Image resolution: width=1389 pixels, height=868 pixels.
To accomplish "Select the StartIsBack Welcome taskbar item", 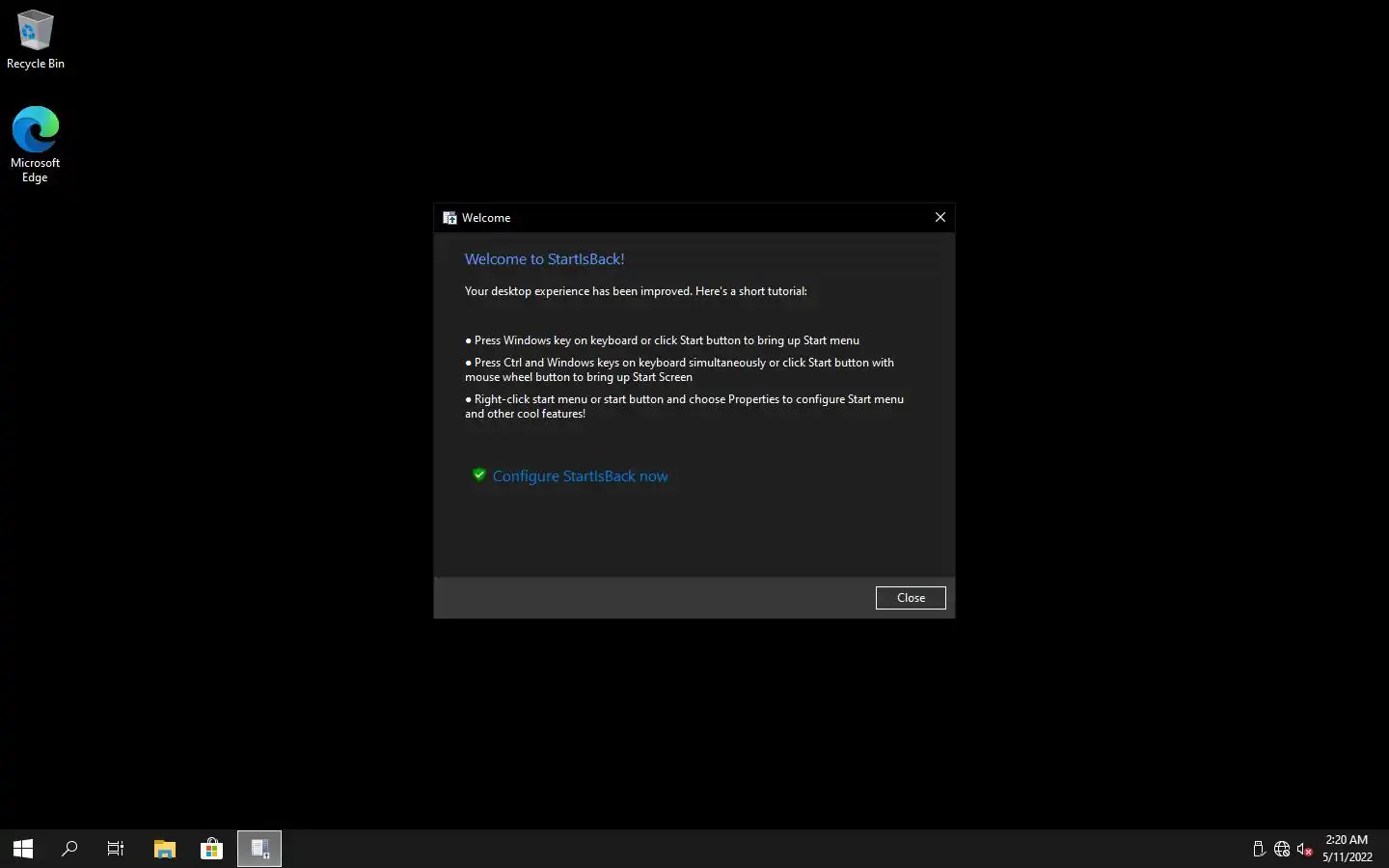I will [x=259, y=849].
